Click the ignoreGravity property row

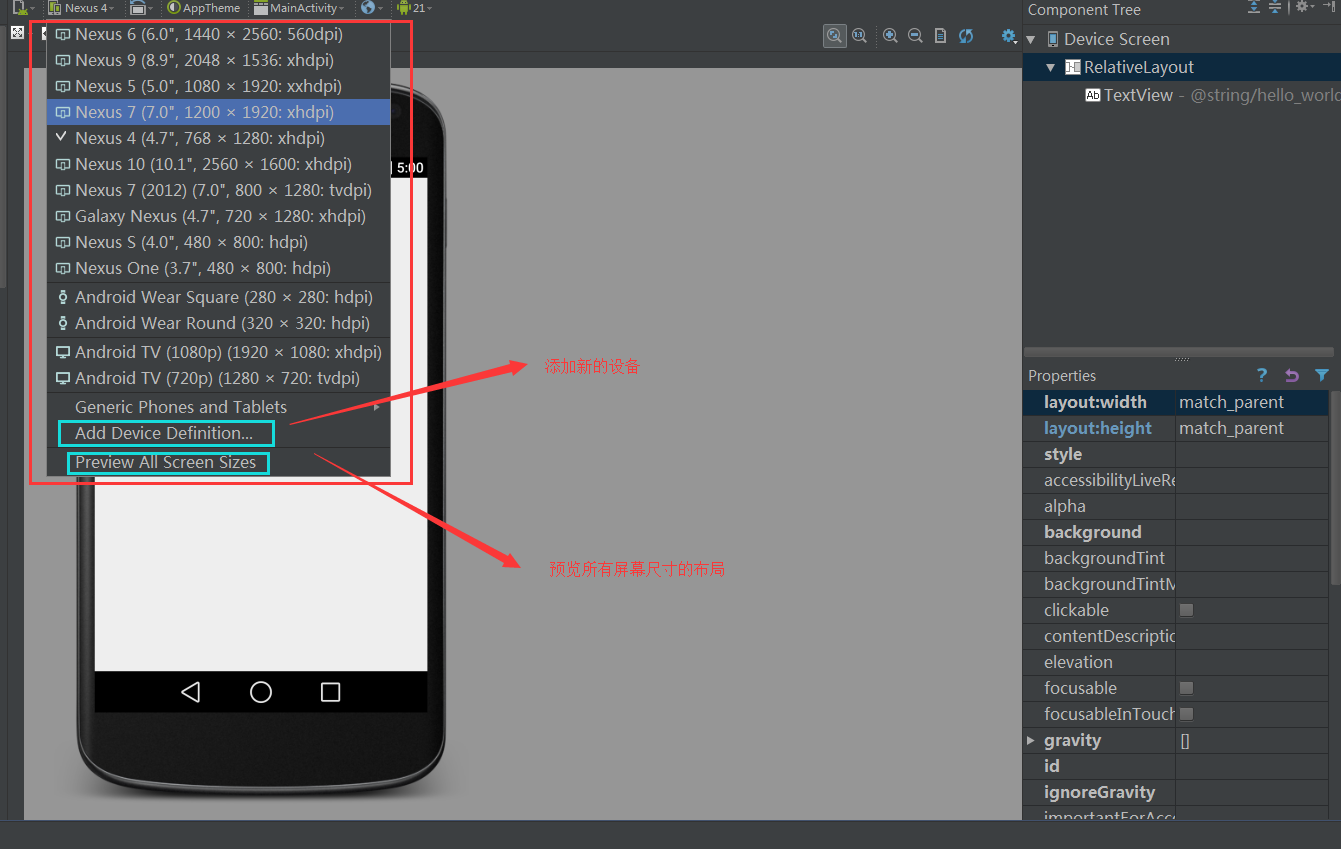(1176, 792)
